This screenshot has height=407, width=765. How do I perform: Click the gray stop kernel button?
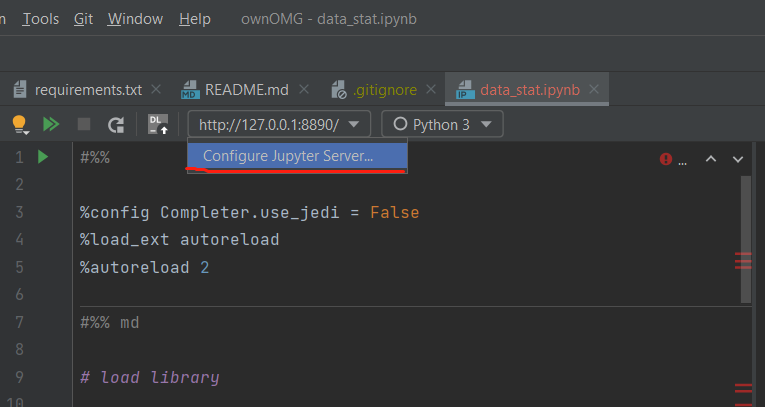tap(84, 124)
